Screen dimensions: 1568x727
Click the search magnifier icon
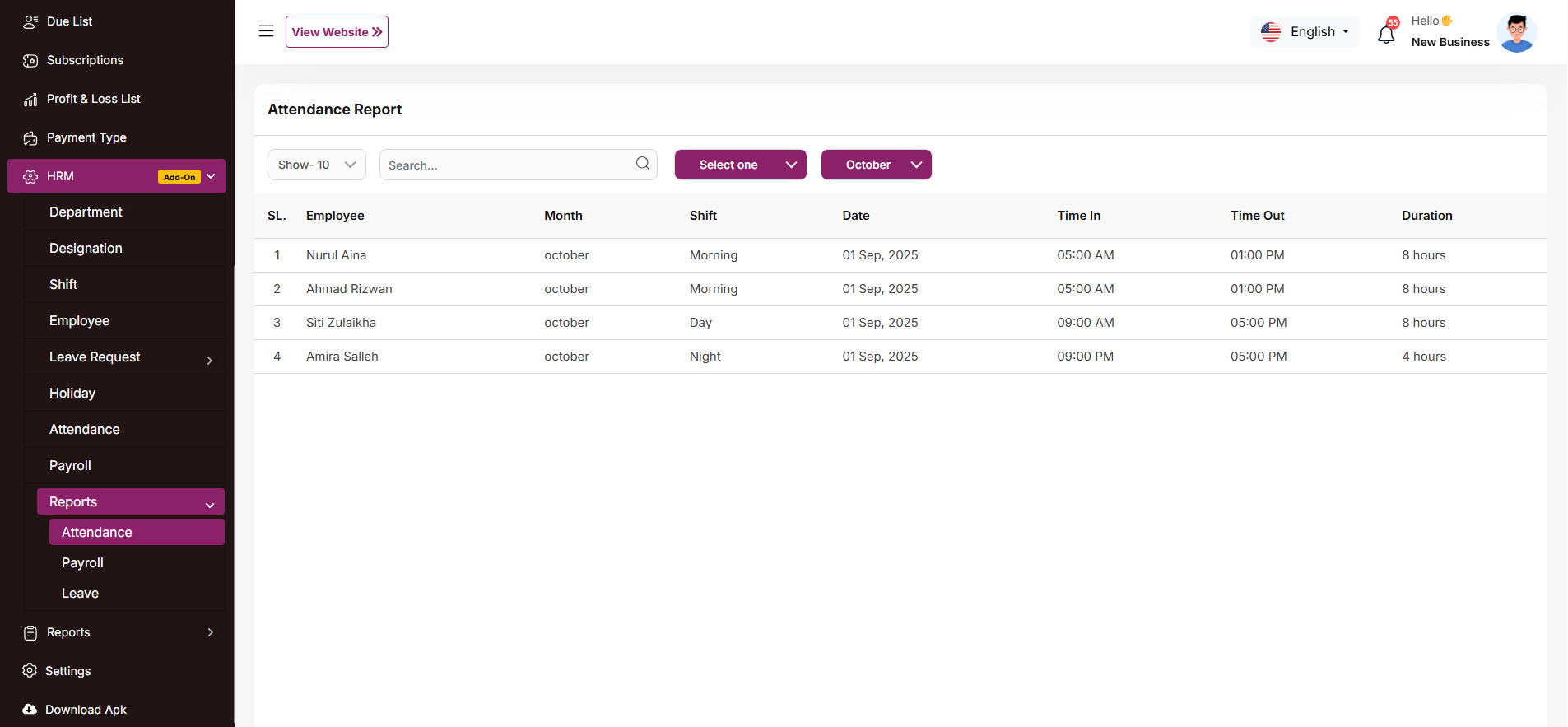click(642, 164)
